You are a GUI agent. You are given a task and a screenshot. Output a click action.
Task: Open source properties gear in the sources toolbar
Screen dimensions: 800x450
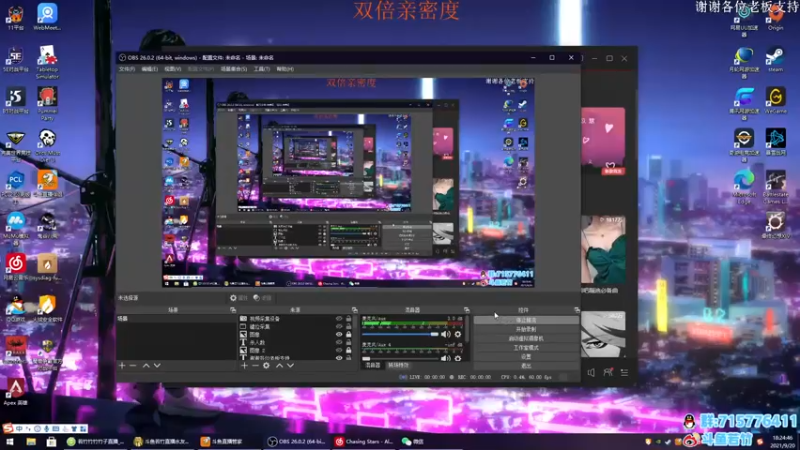click(266, 365)
